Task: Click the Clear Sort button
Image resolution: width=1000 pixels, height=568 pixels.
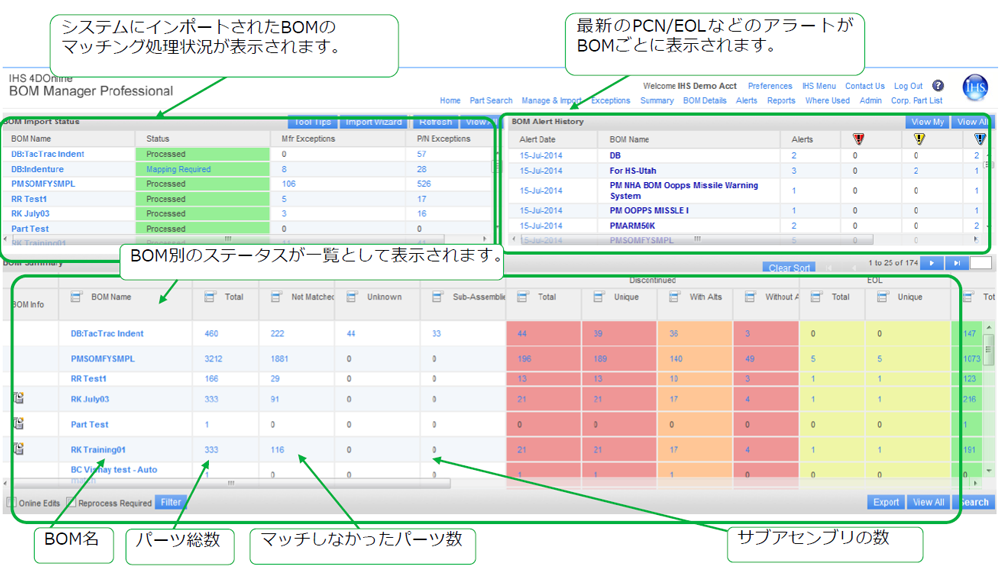Action: pyautogui.click(x=789, y=268)
